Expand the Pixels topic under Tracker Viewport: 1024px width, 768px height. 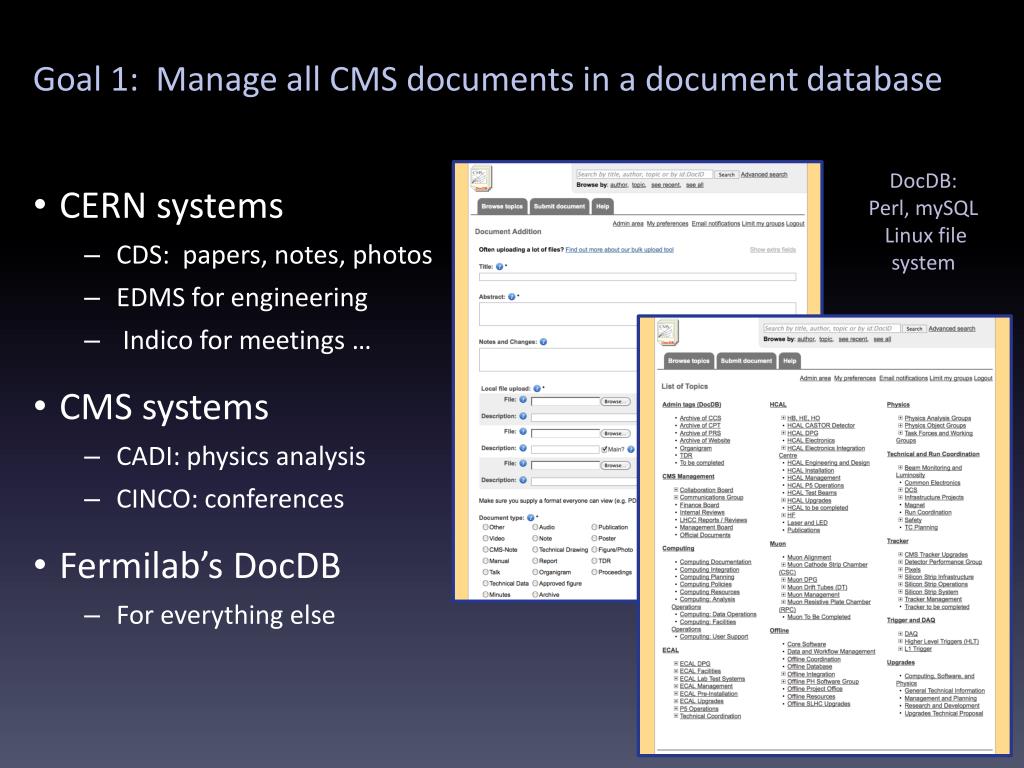coord(900,569)
